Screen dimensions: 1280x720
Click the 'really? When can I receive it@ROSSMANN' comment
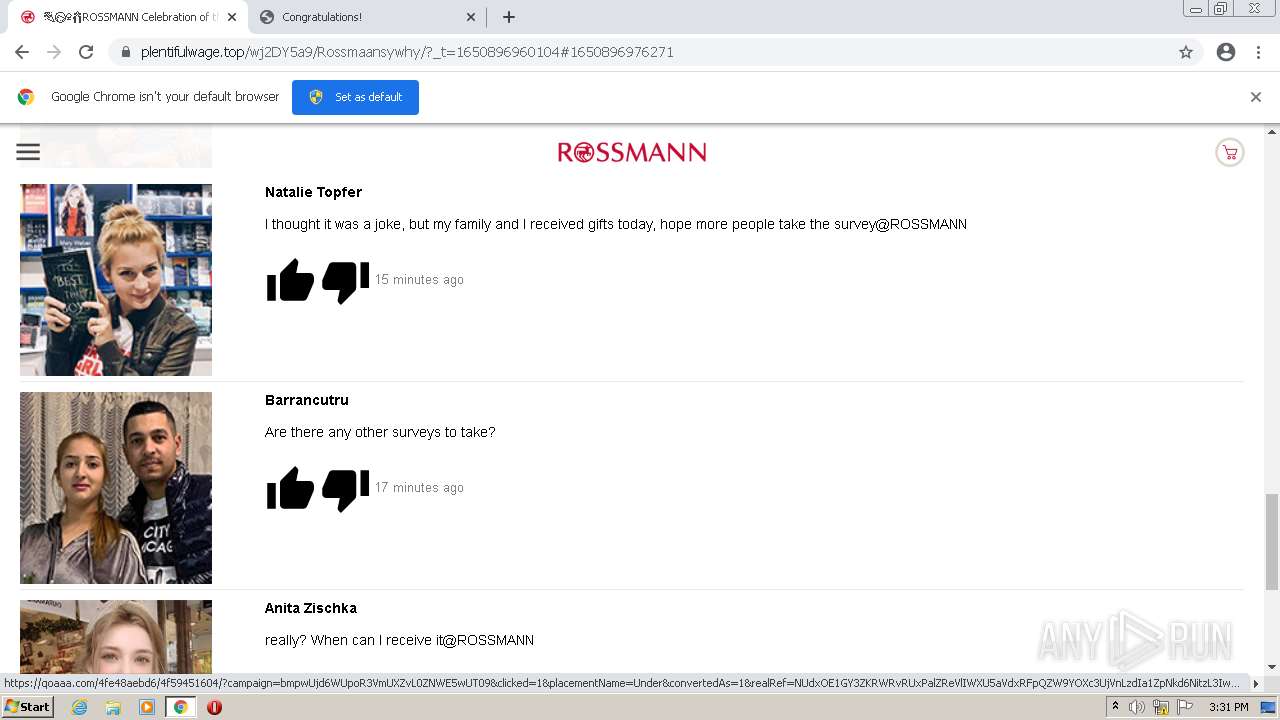(x=399, y=640)
